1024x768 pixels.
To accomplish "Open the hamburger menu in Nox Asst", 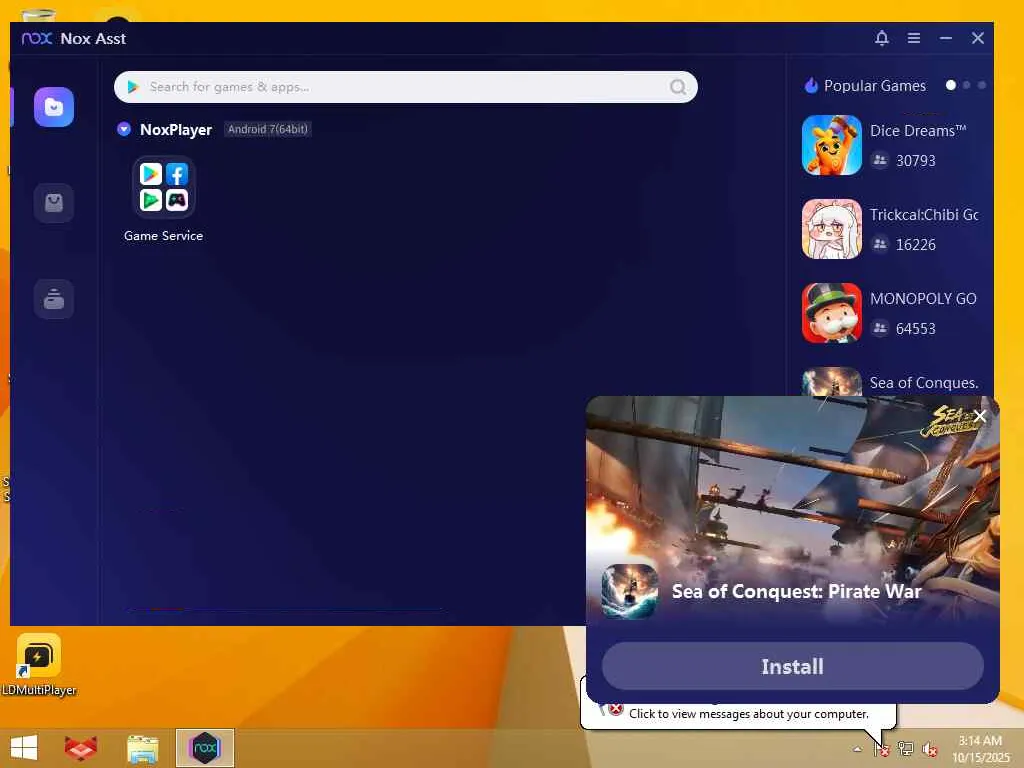I will coord(914,38).
